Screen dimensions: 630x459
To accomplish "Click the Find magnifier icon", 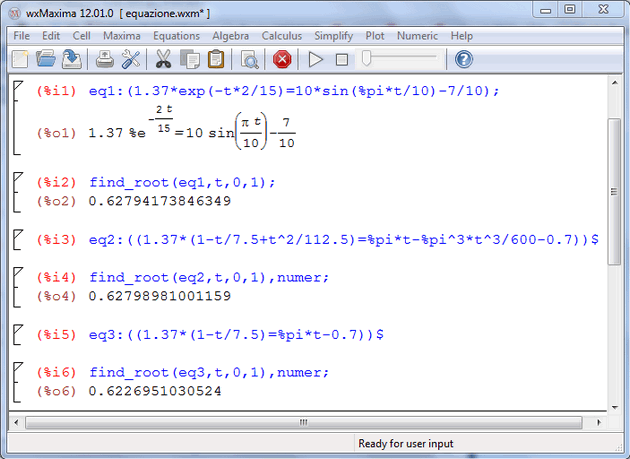I will (x=249, y=60).
